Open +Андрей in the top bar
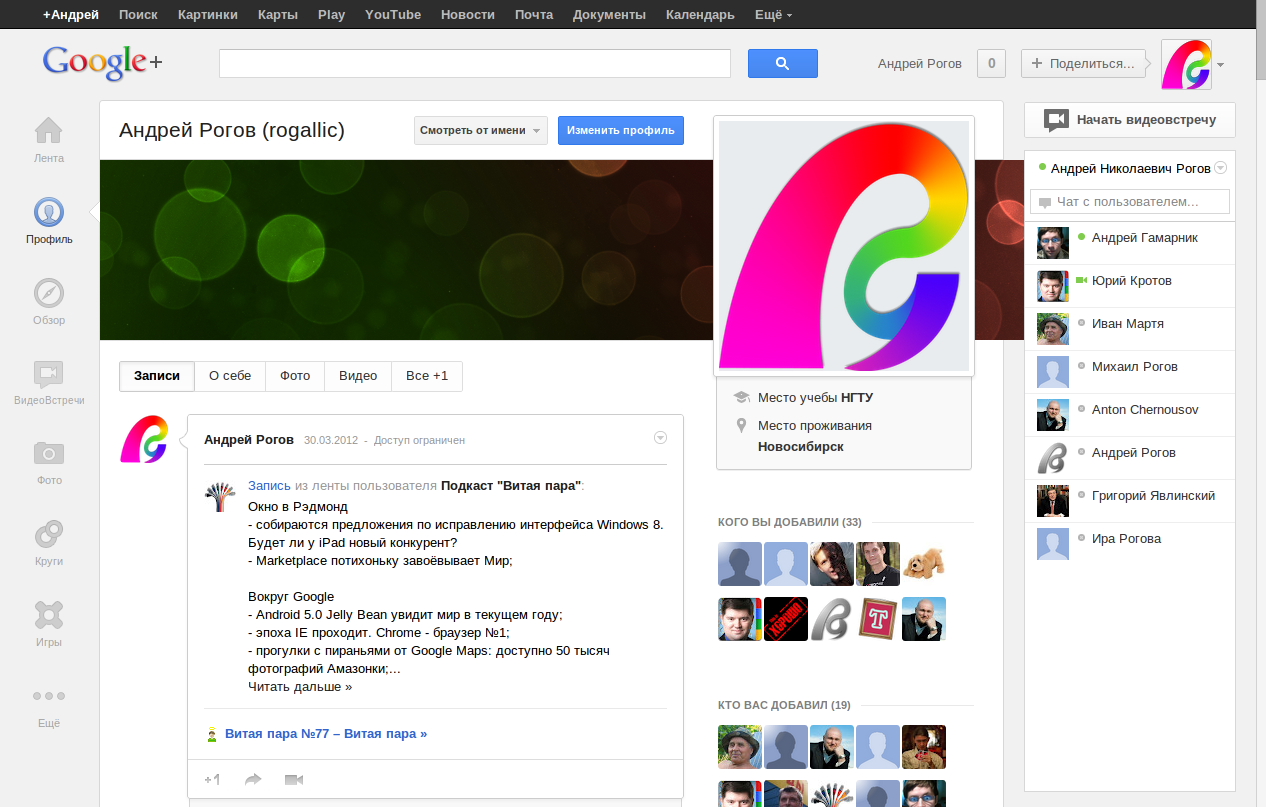Screen dimensions: 1266x807 pyautogui.click(x=71, y=15)
